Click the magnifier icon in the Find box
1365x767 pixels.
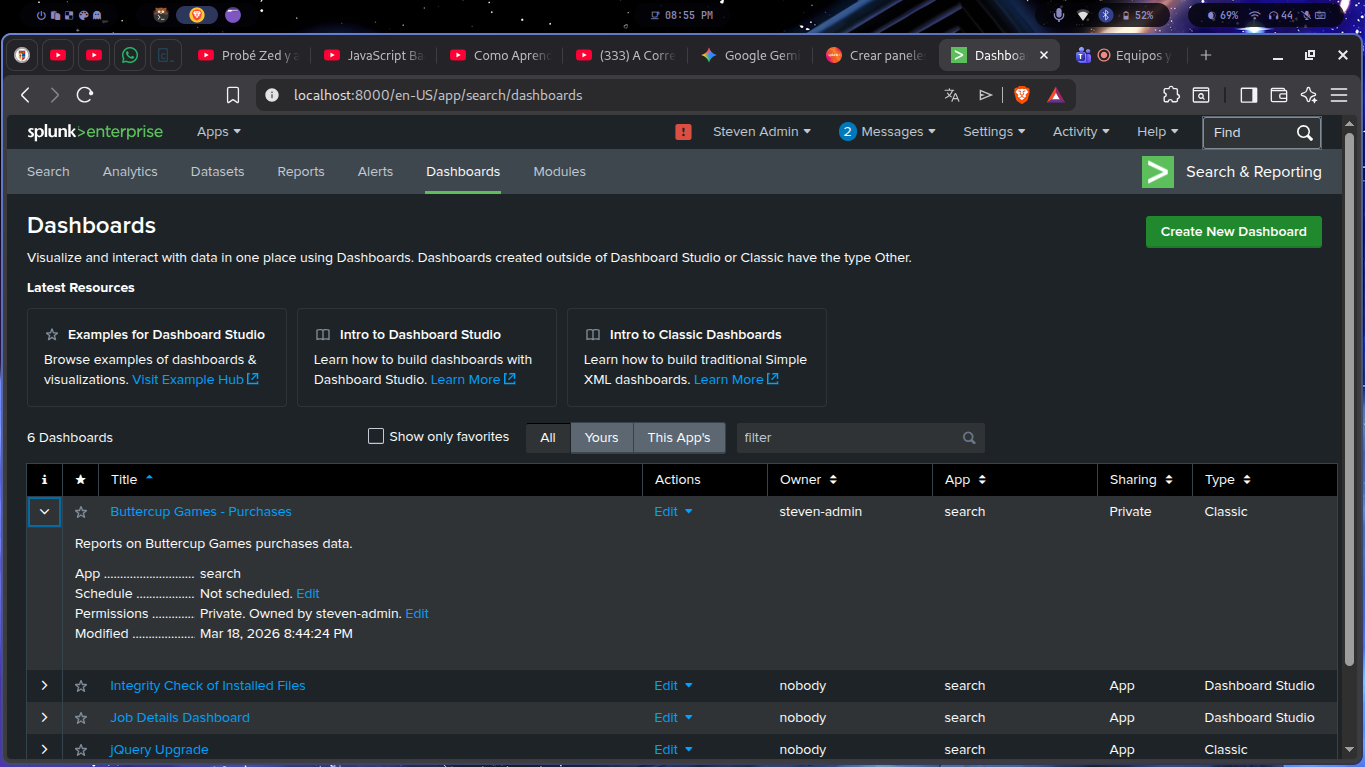pos(1304,132)
